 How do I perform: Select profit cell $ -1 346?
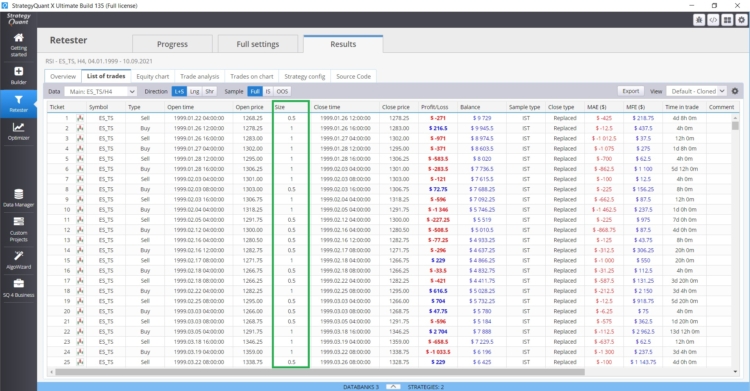[438, 210]
